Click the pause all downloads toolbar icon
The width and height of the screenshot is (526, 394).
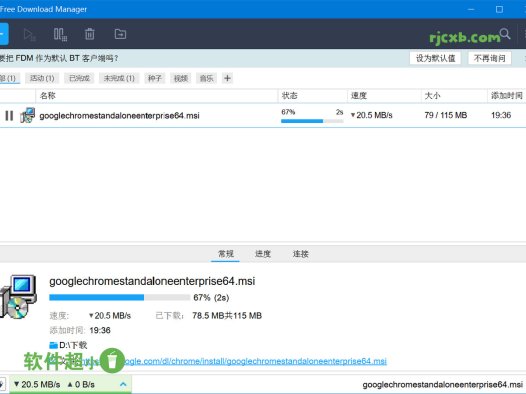60,34
